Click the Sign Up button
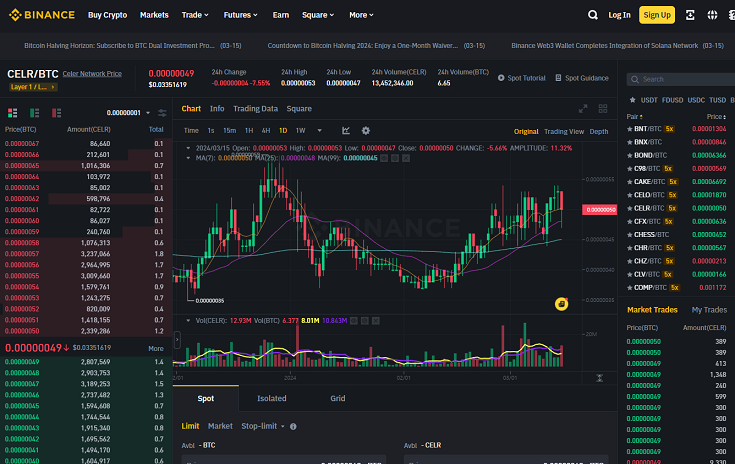The width and height of the screenshot is (735, 464). click(x=657, y=15)
